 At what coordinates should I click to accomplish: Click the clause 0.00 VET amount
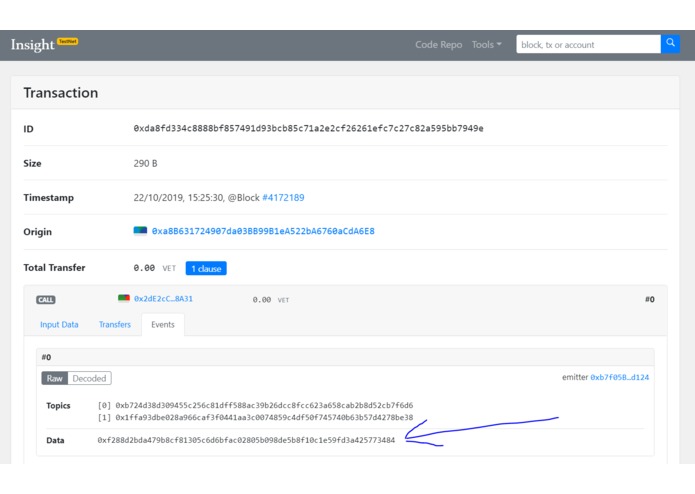click(x=271, y=300)
